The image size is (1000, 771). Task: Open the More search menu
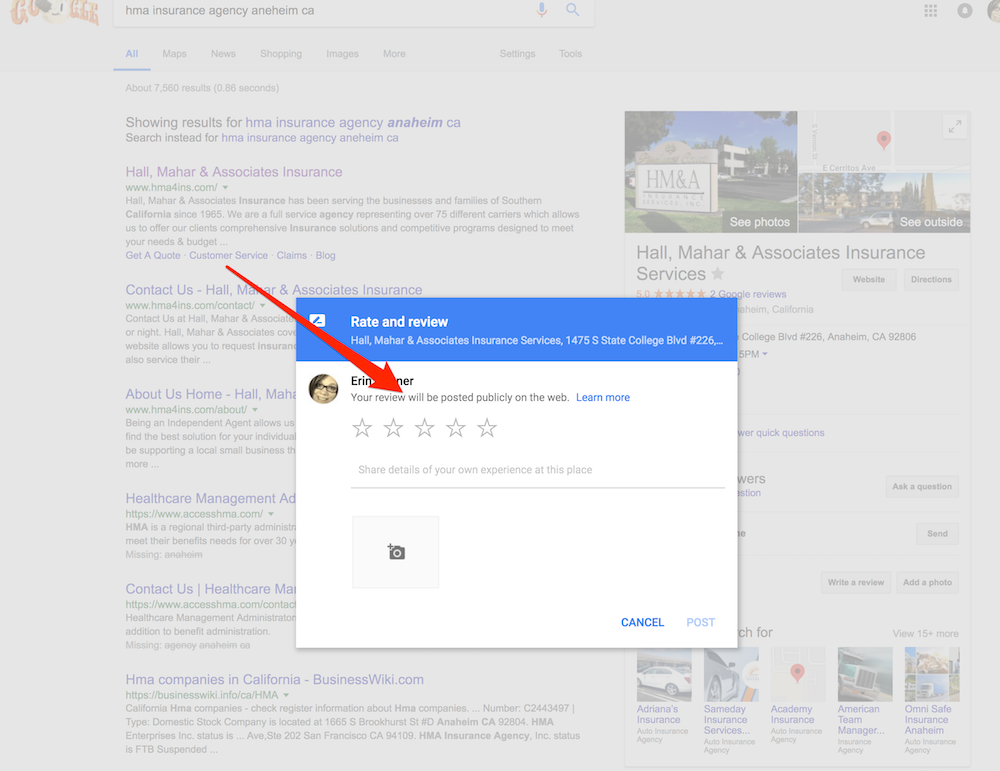[394, 54]
